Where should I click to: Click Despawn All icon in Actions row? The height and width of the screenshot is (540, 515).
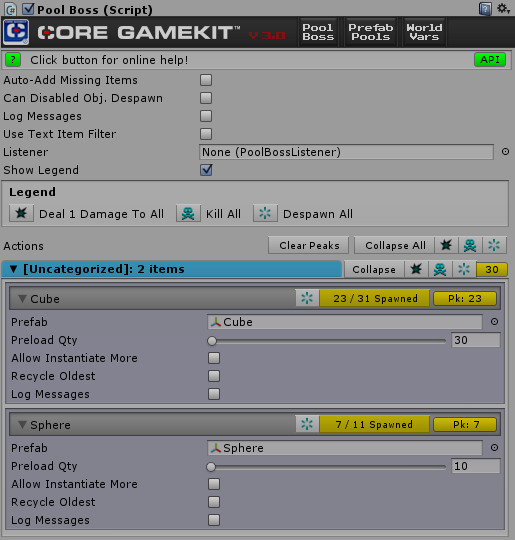coord(494,246)
